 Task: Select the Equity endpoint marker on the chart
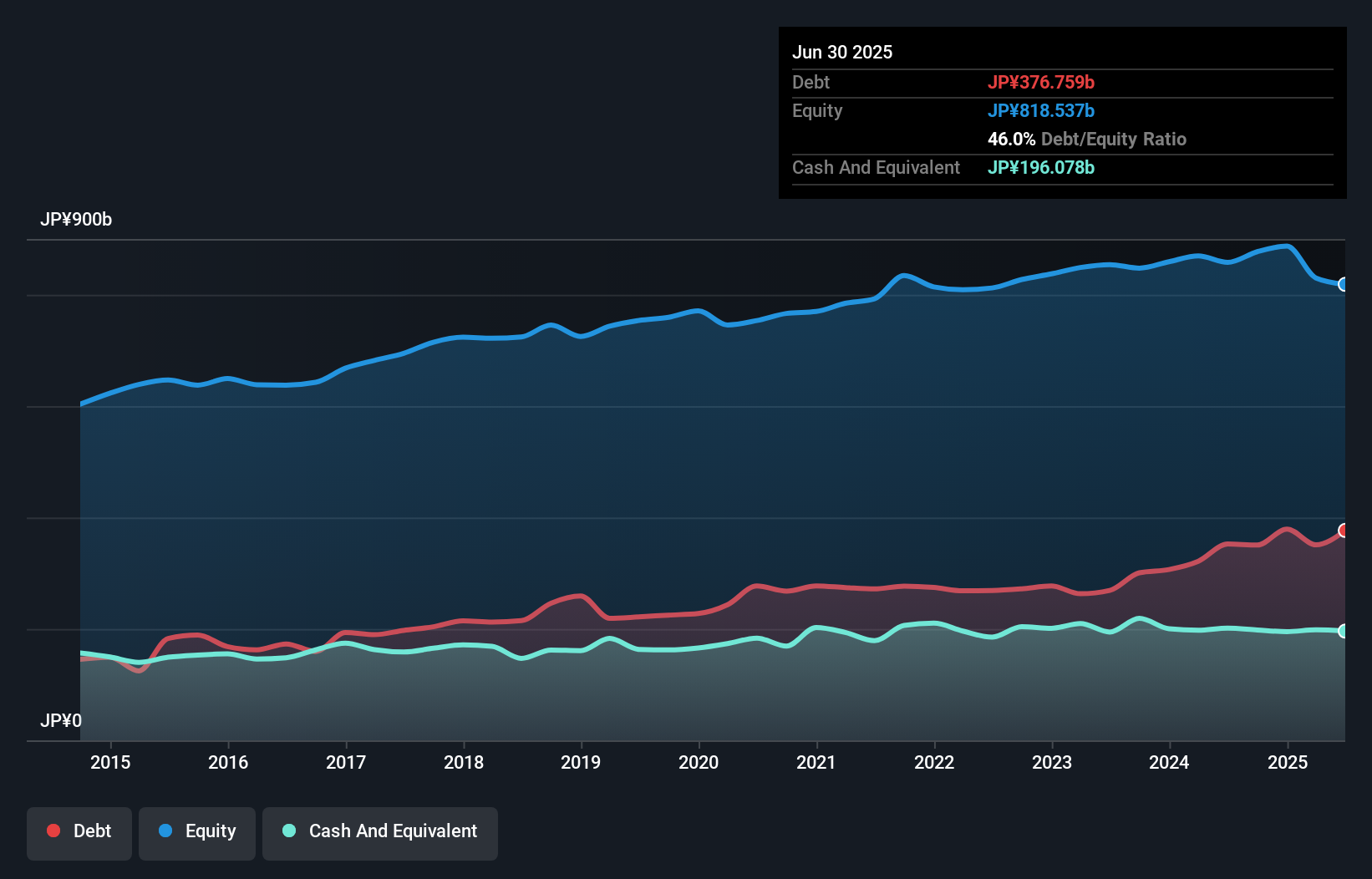(x=1343, y=285)
